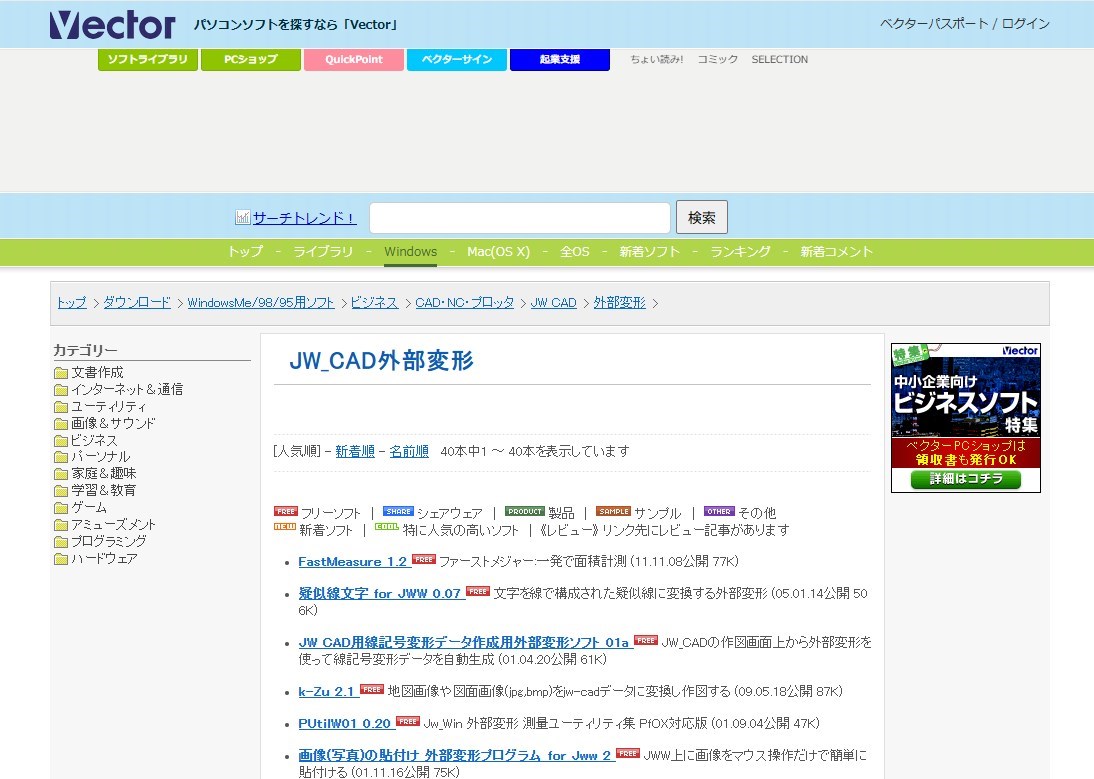1094x779 pixels.
Task: Click the ゲーム folder icon
Action: click(x=61, y=508)
